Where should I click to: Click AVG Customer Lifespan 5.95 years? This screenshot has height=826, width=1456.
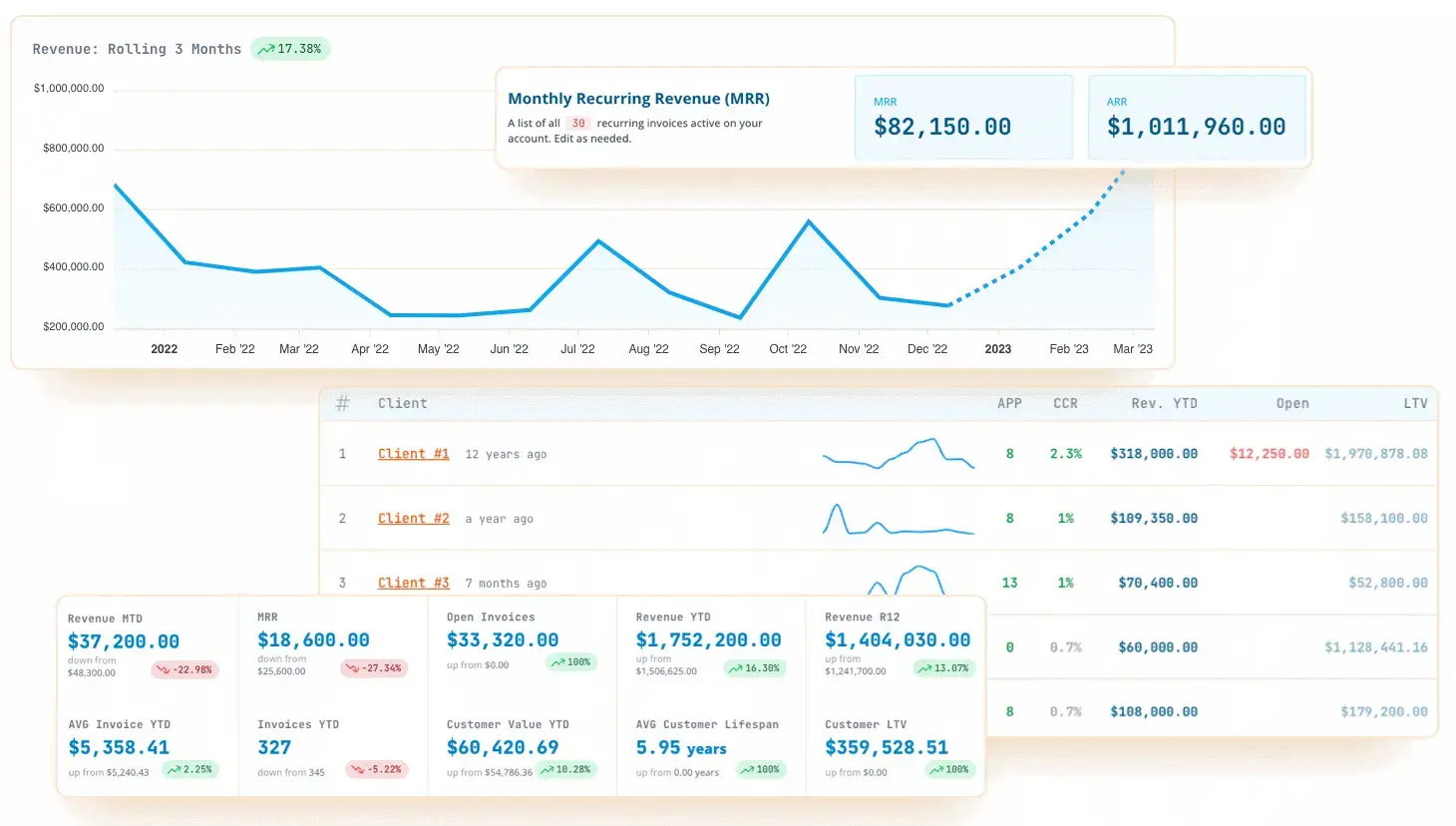tap(681, 748)
